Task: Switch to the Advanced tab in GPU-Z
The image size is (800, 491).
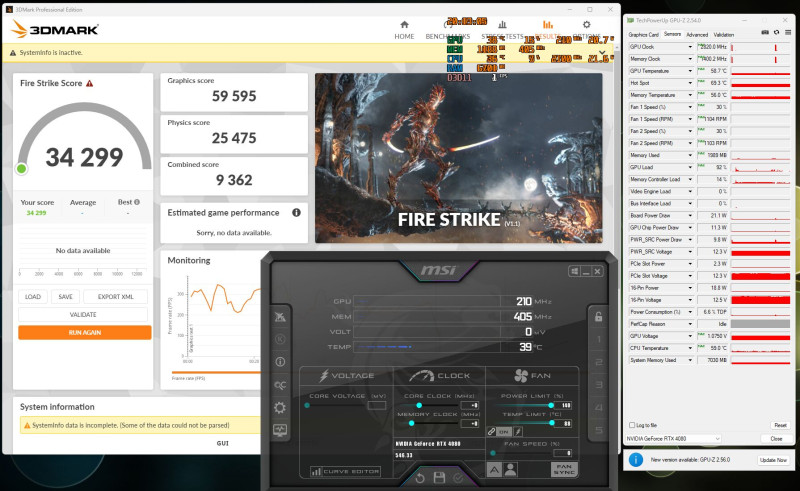Action: pyautogui.click(x=697, y=35)
